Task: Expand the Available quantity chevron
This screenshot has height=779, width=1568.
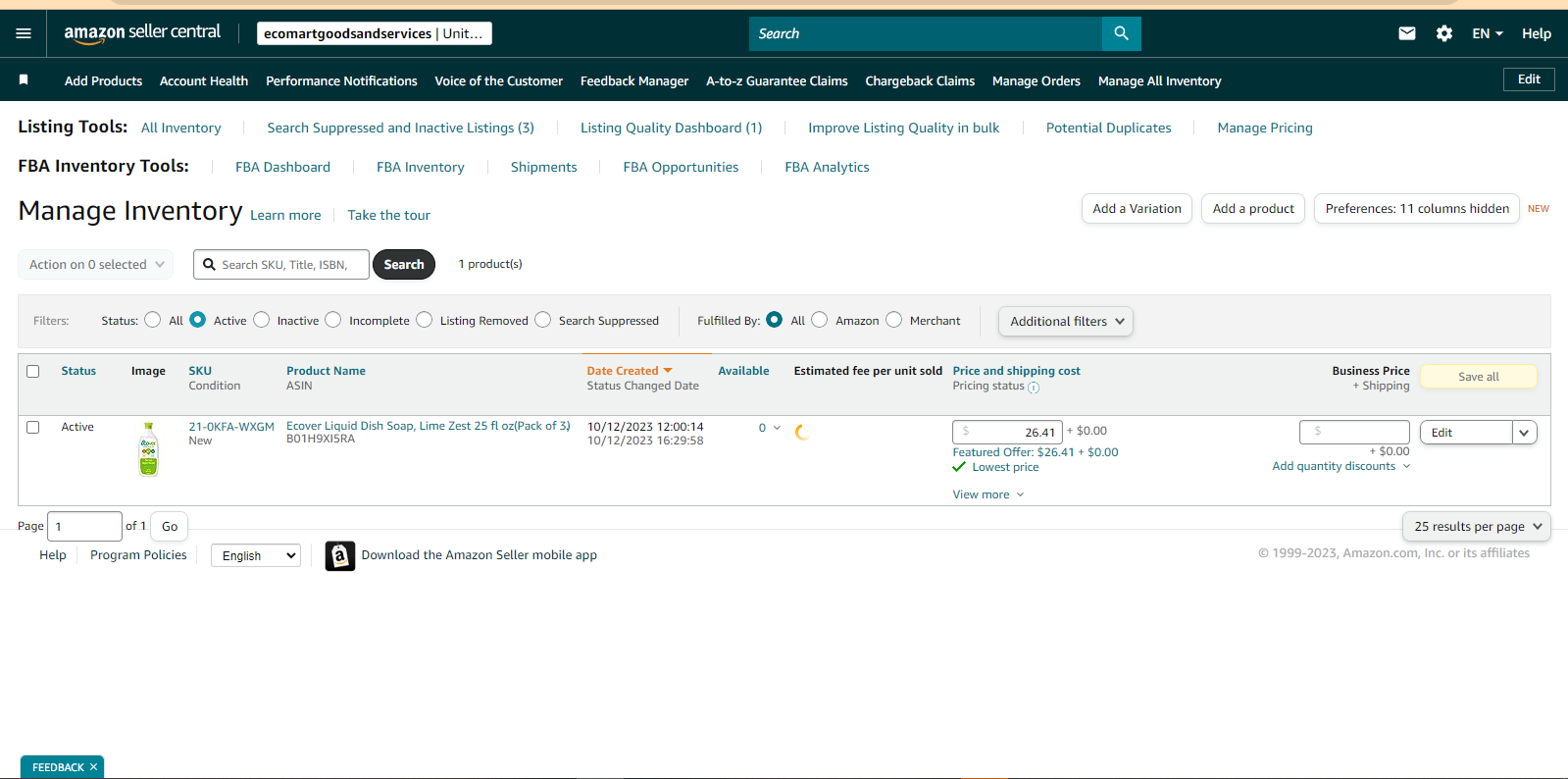Action: point(777,428)
